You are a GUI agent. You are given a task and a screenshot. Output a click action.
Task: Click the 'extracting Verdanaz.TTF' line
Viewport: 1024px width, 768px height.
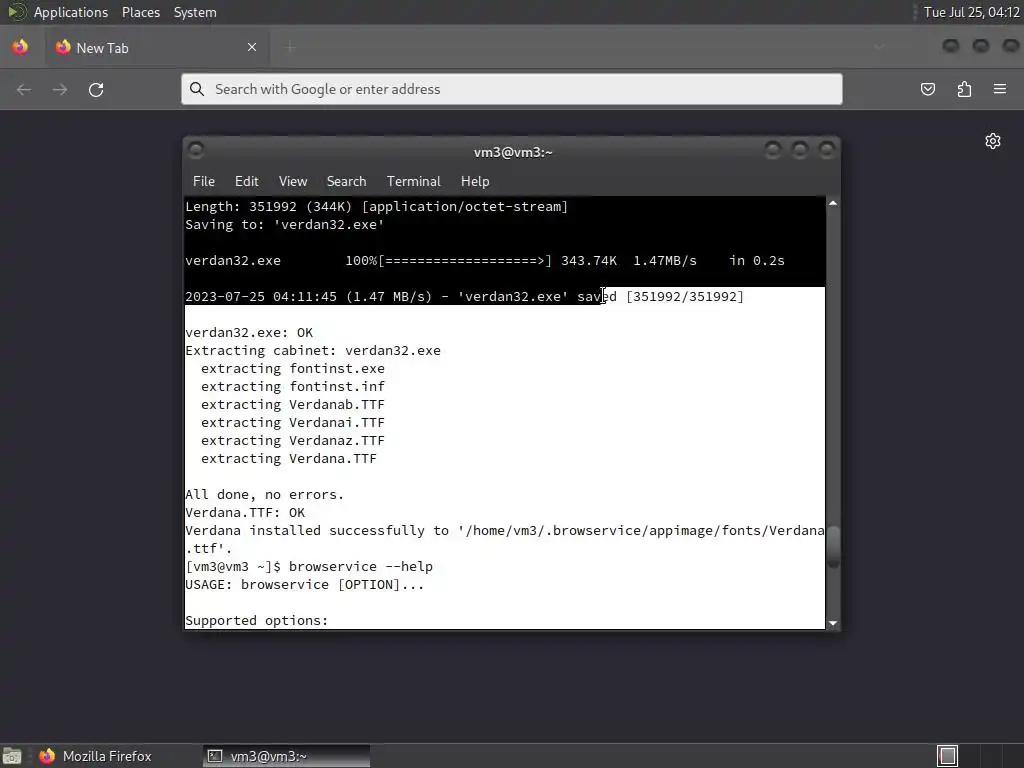293,441
